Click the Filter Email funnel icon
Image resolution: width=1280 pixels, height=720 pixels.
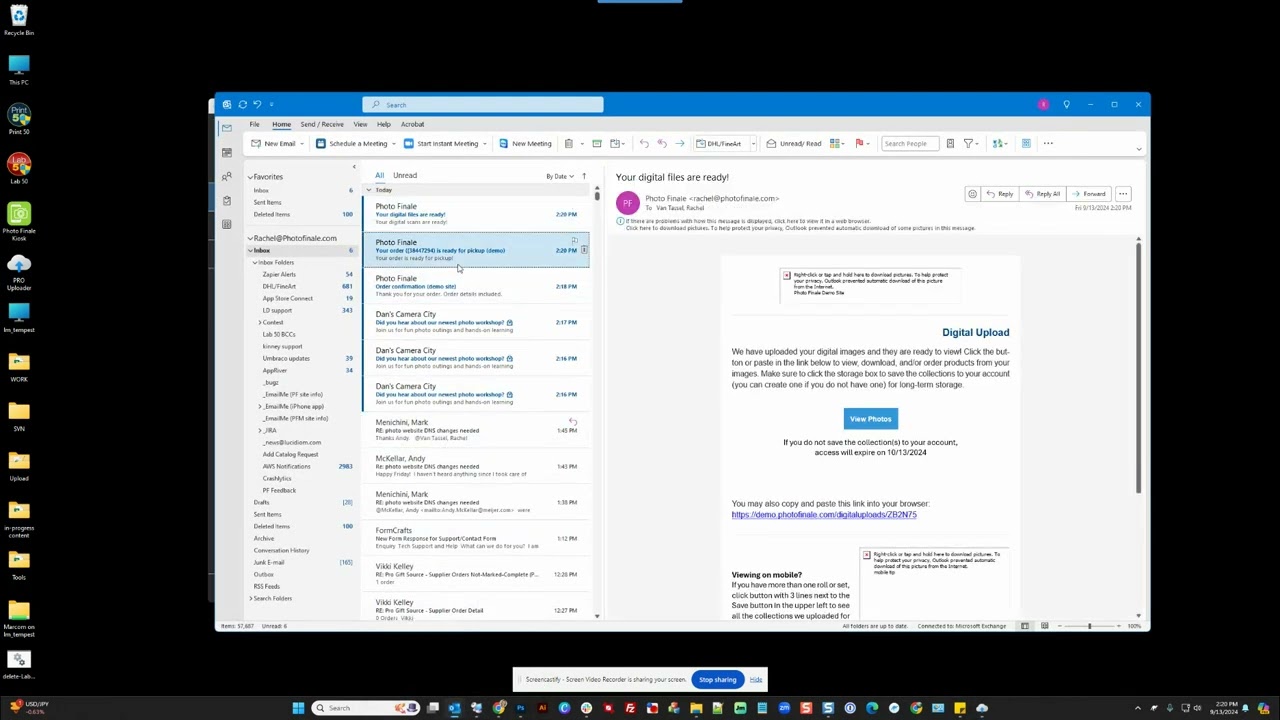click(968, 144)
